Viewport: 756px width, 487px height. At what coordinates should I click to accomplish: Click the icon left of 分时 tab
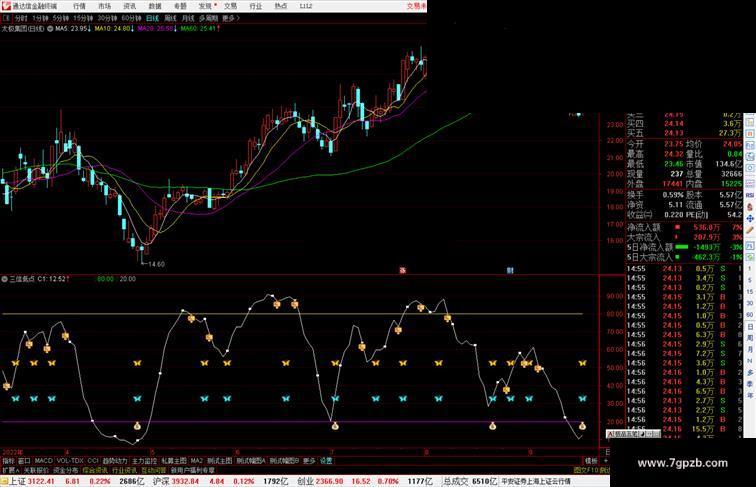(6, 18)
